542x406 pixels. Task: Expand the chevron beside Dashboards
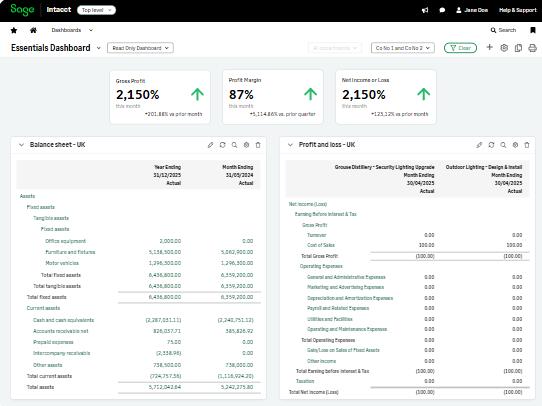pos(91,30)
